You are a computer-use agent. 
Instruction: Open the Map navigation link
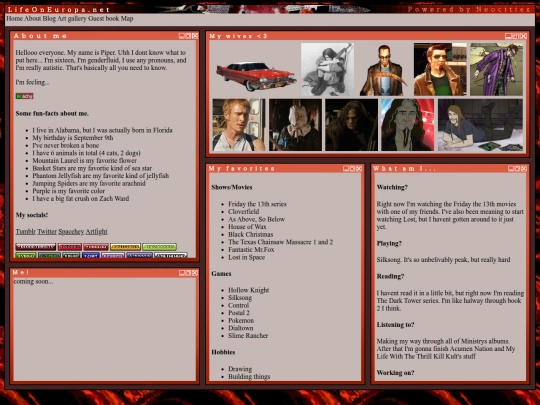click(x=127, y=19)
